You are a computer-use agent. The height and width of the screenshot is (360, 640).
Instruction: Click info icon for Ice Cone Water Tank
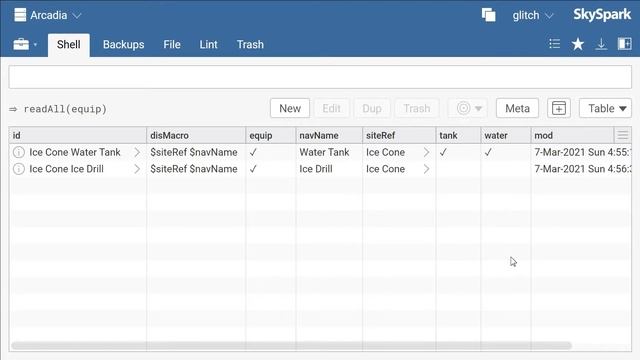click(x=19, y=152)
